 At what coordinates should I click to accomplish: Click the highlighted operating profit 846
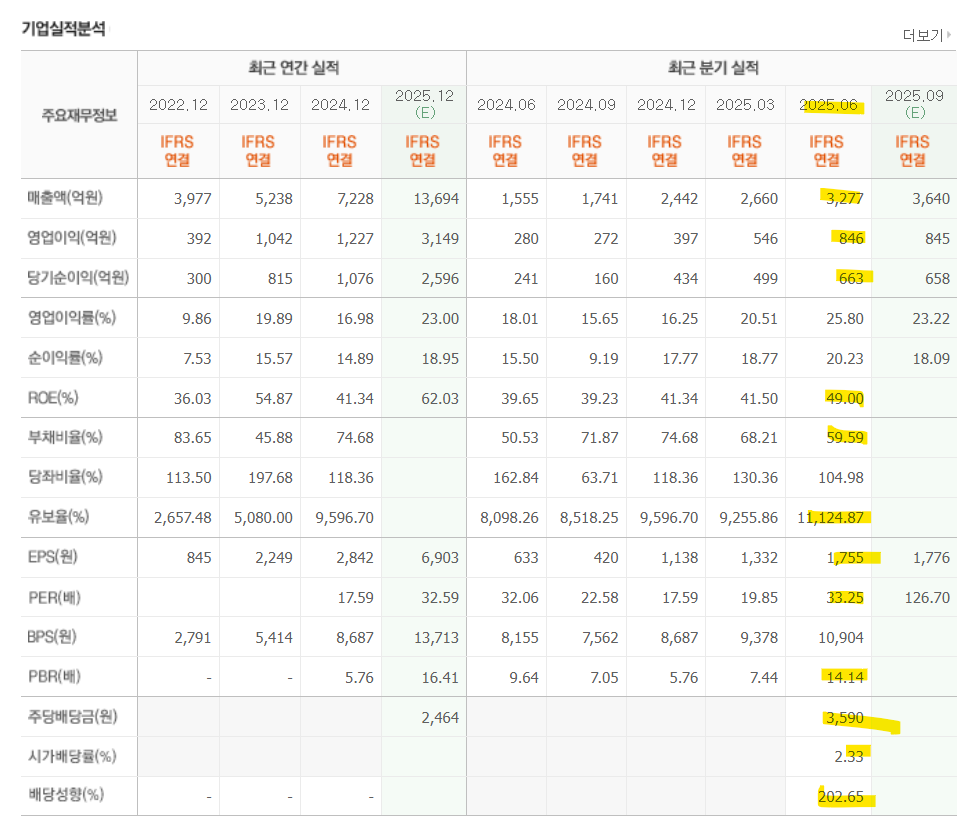point(851,239)
